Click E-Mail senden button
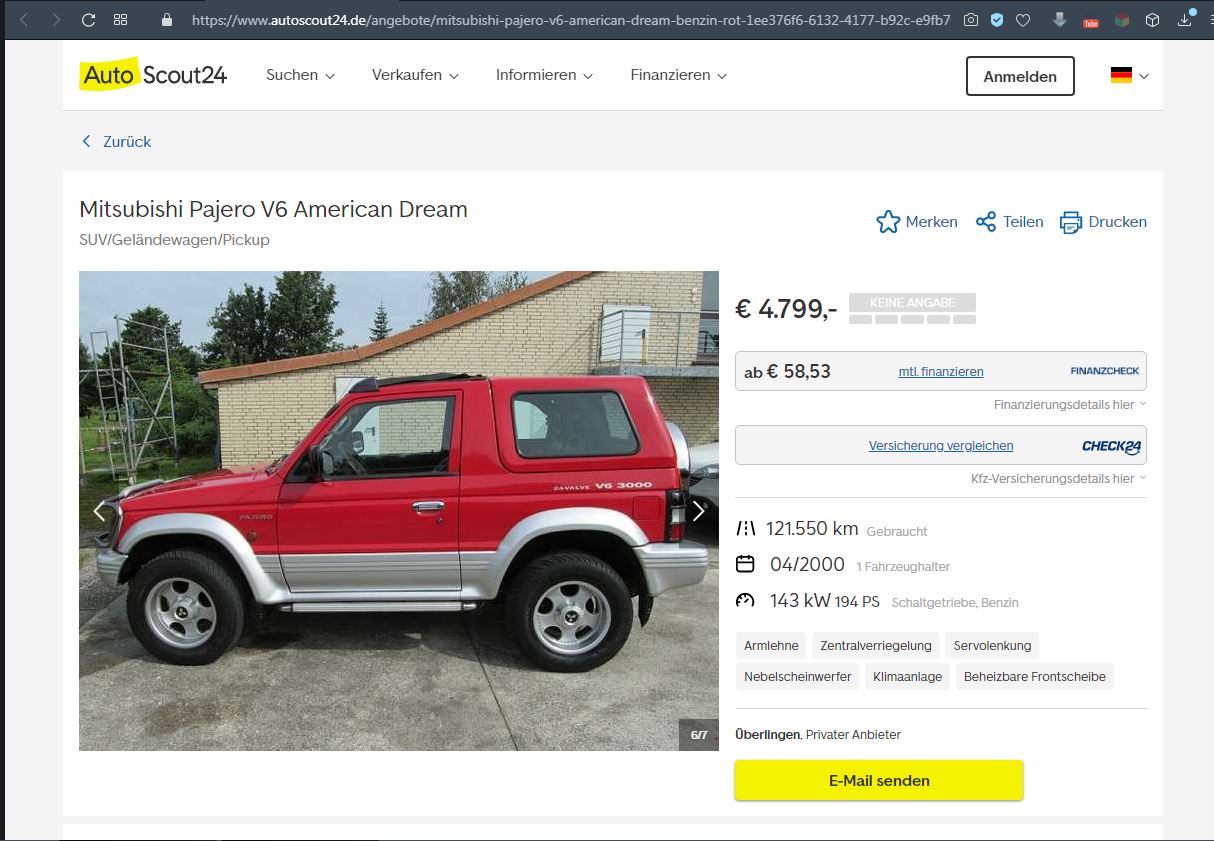 [879, 780]
